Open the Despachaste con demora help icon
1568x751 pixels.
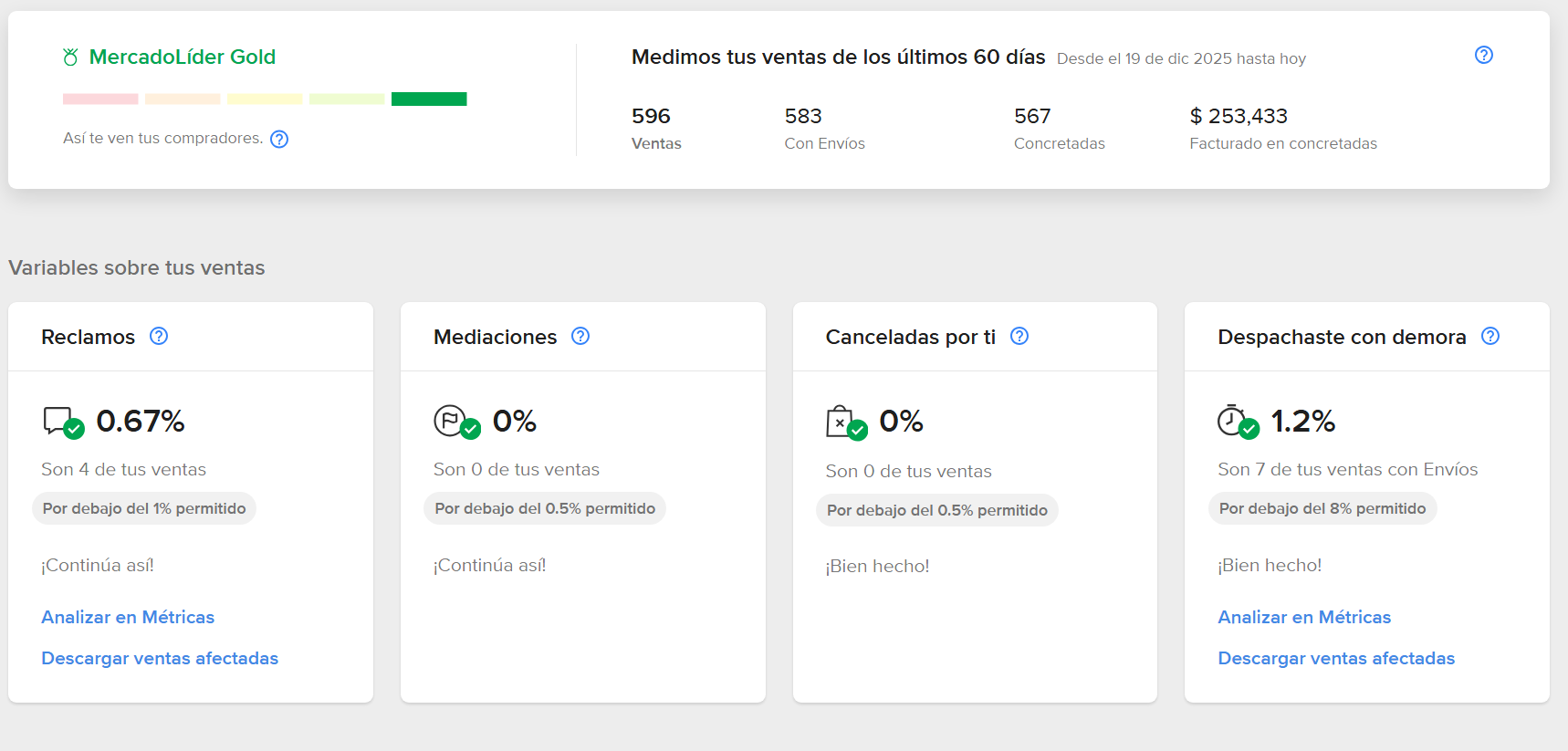tap(1490, 336)
